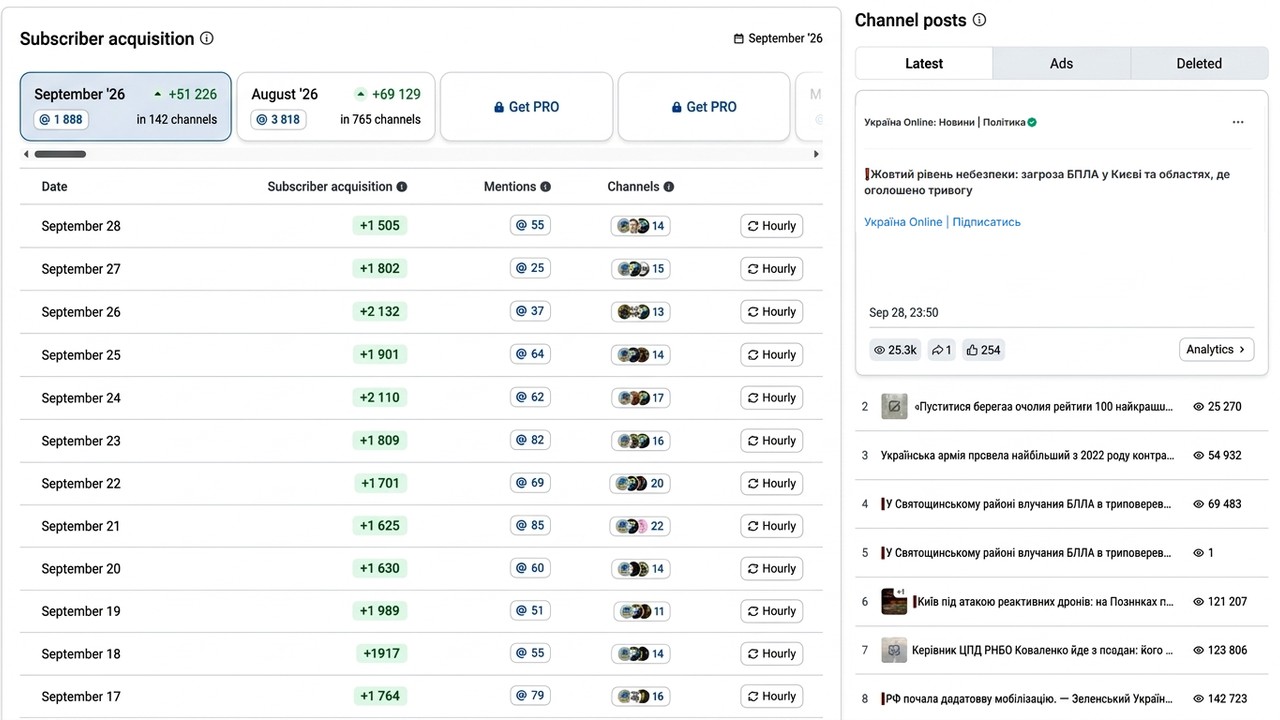Image resolution: width=1280 pixels, height=720 pixels.
Task: Expand Hourly breakdown for September 17
Action: (772, 697)
